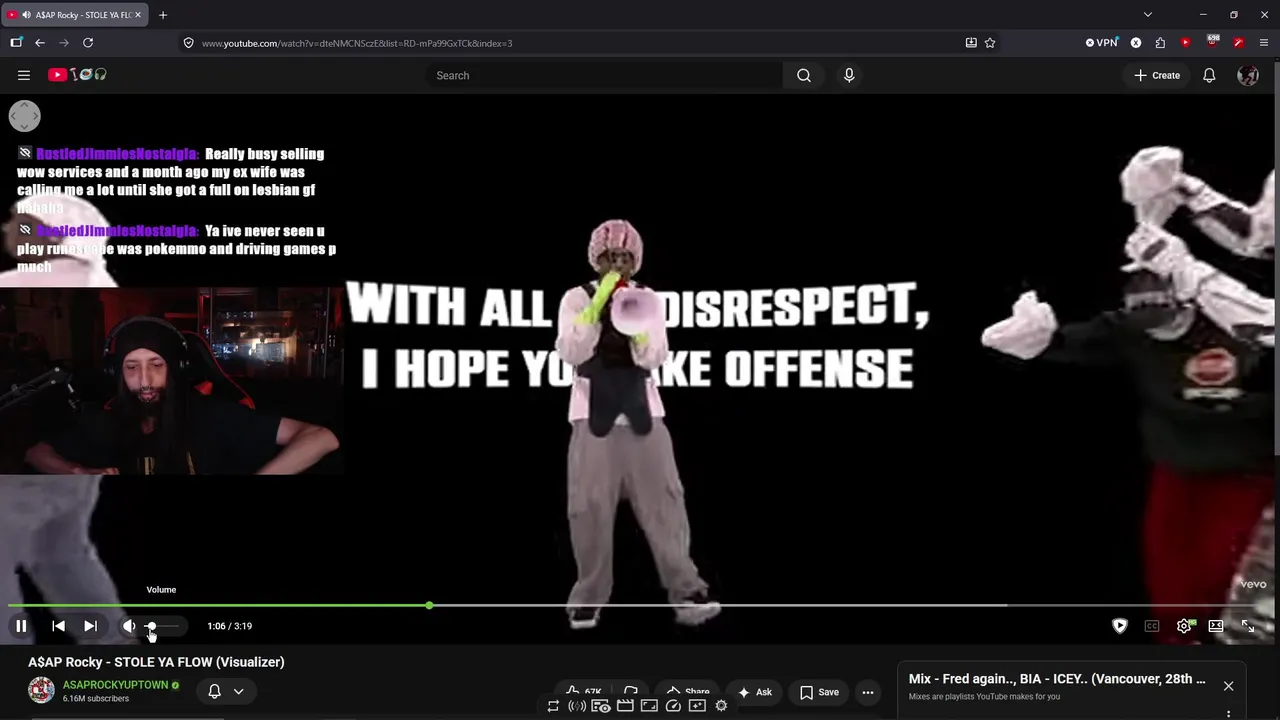Click the video title text
The height and width of the screenshot is (720, 1280).
[x=156, y=662]
